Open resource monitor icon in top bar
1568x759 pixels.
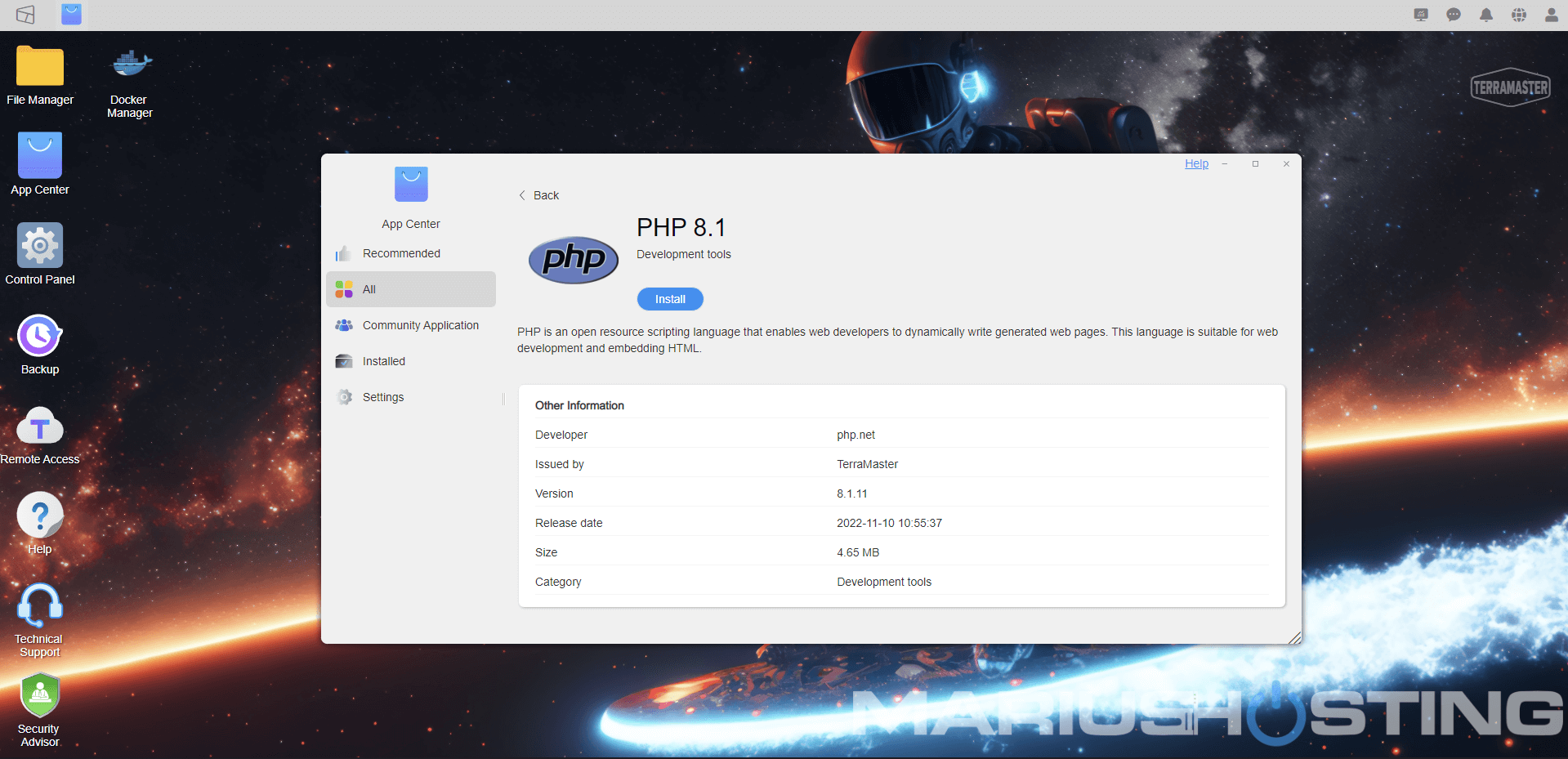click(x=1421, y=15)
